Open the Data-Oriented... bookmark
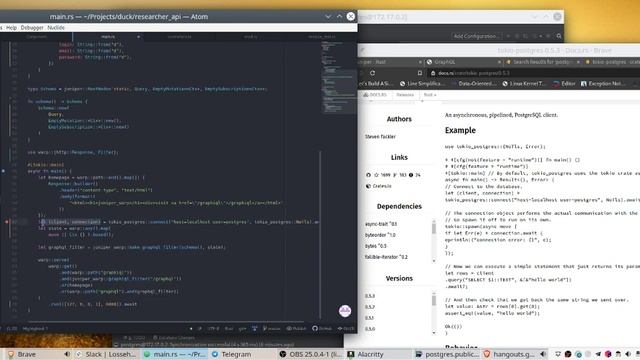 [474, 84]
